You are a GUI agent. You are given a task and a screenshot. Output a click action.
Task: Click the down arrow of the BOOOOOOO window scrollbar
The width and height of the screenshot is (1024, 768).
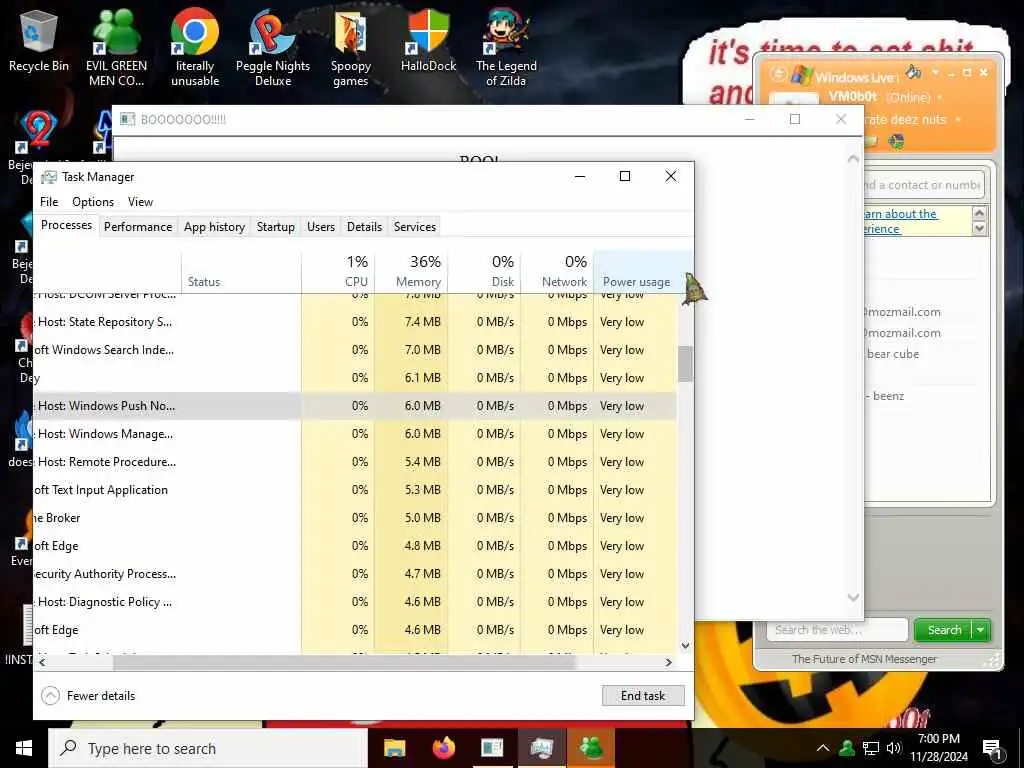coord(853,597)
